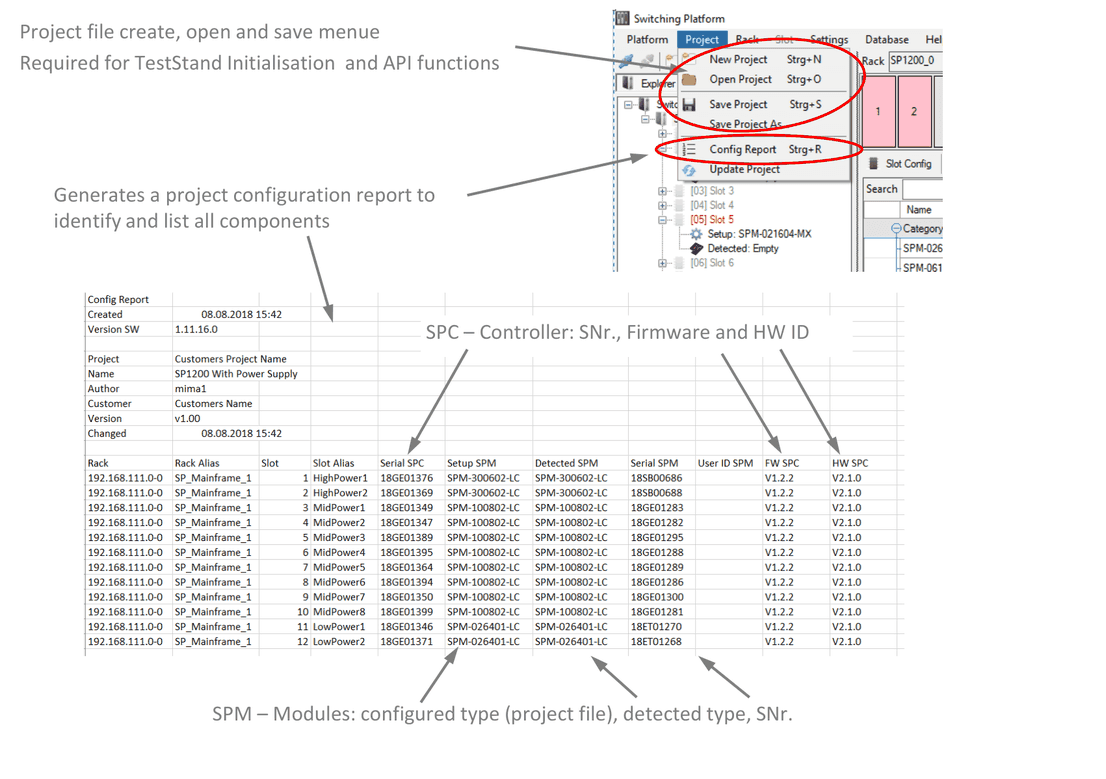Click the chip icon beside Detected: Empty
Screen dimensions: 1106x779
coord(696,248)
